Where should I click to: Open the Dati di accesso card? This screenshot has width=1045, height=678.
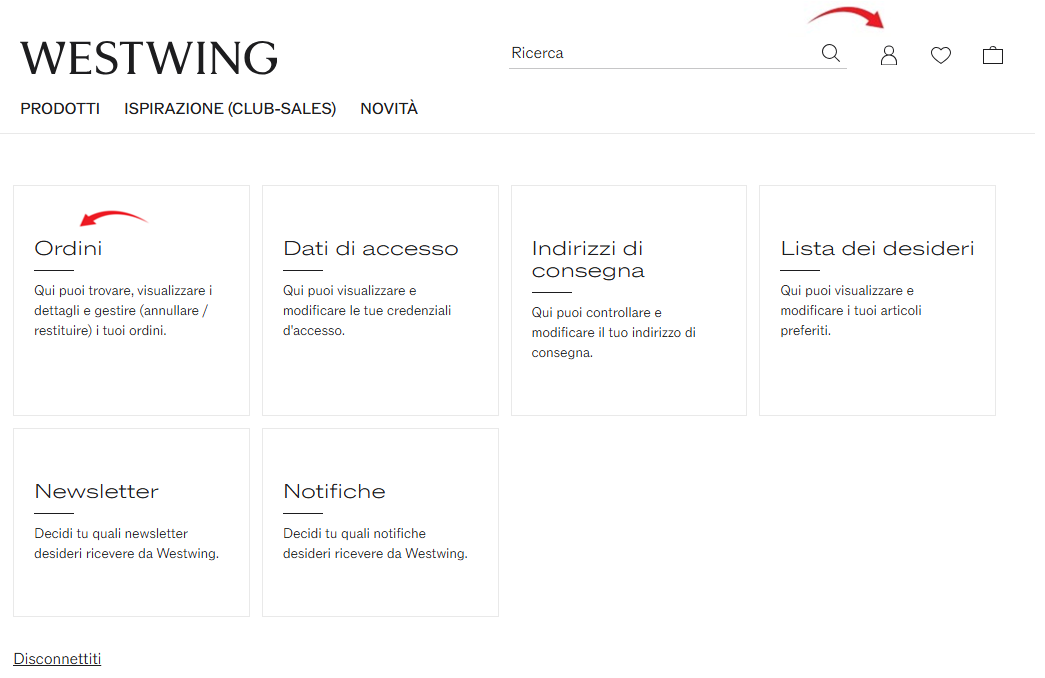coord(381,301)
